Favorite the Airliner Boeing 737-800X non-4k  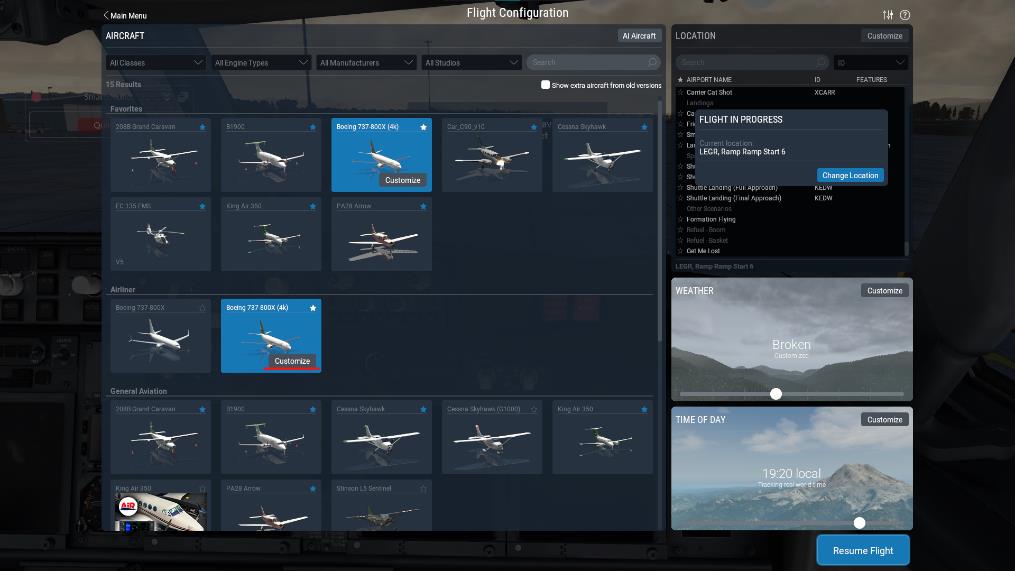(x=203, y=308)
